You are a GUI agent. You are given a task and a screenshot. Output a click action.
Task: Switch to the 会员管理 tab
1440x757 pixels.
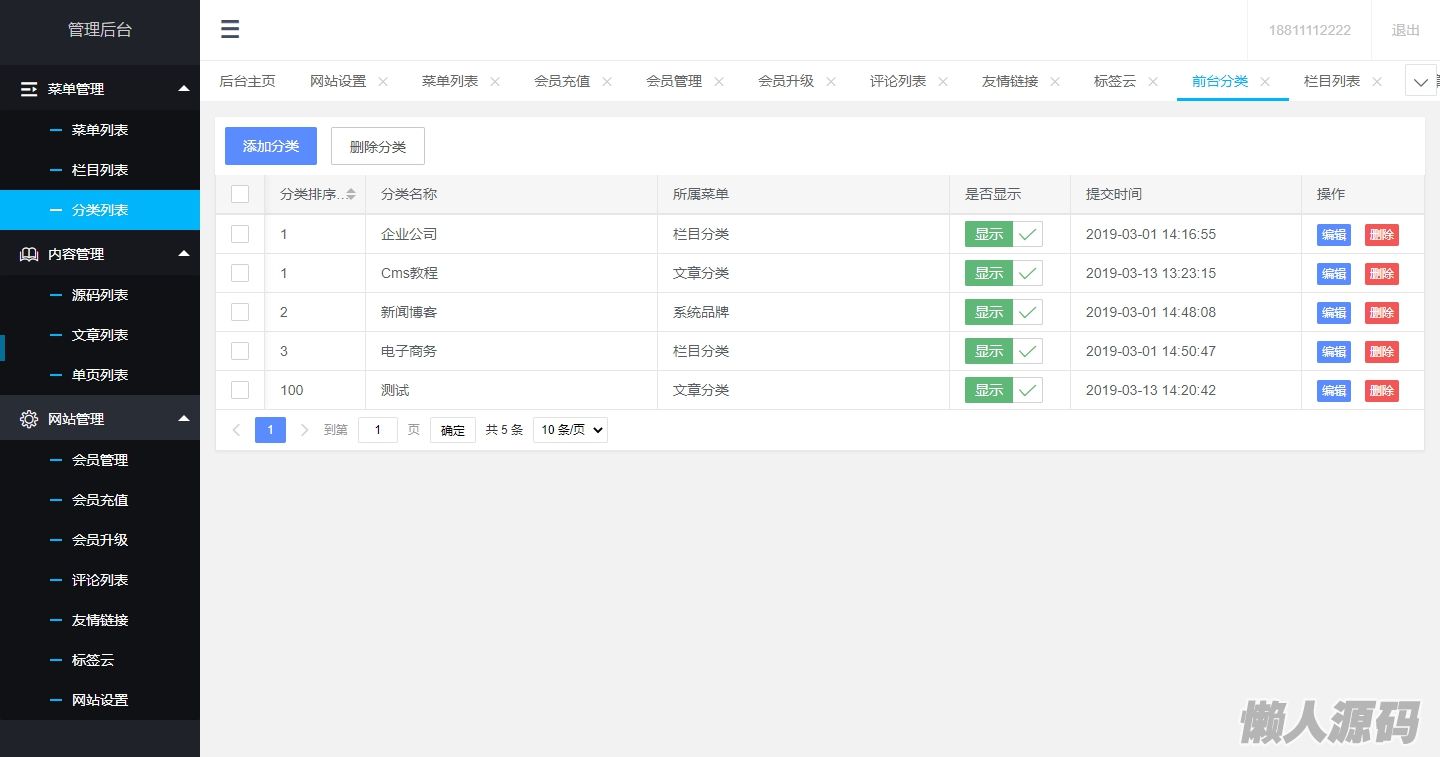coord(674,81)
